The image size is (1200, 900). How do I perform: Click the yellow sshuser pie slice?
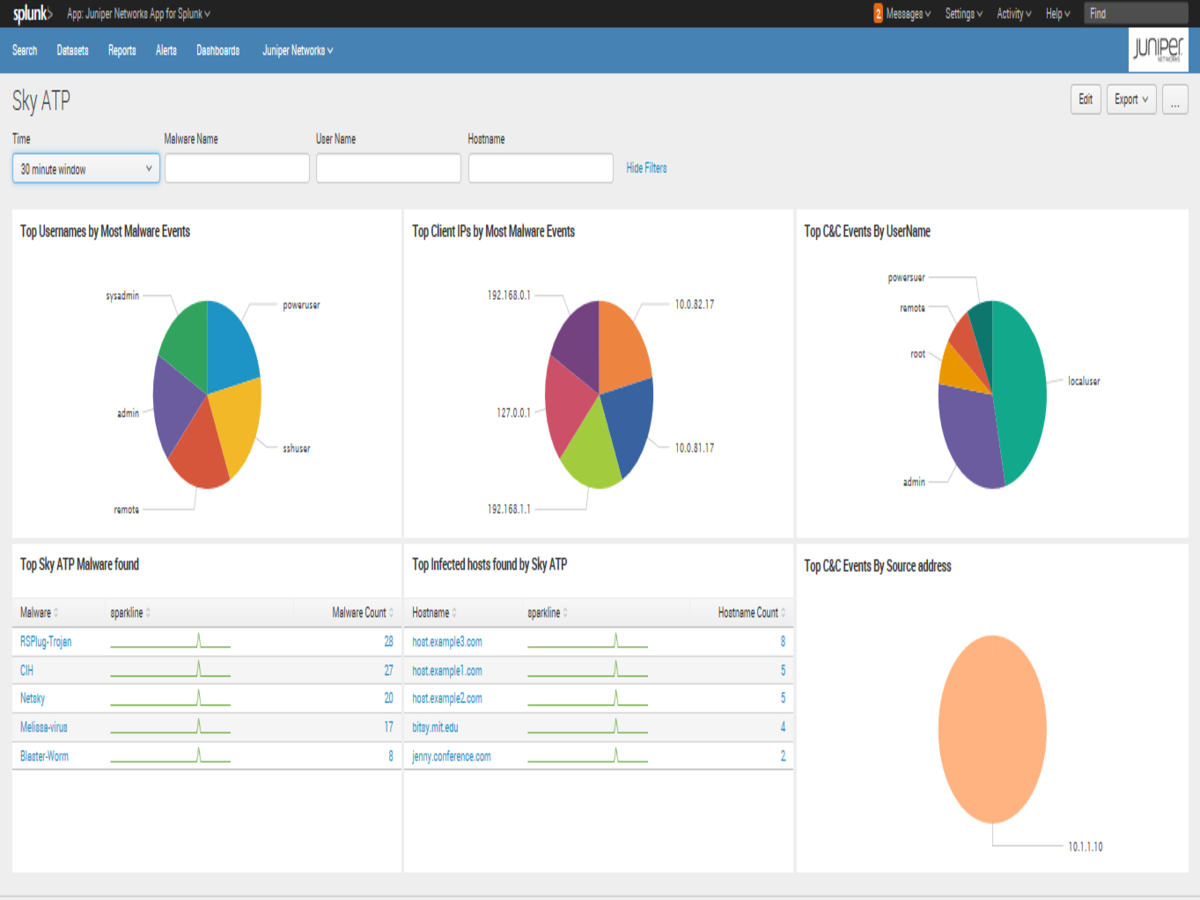(237, 425)
